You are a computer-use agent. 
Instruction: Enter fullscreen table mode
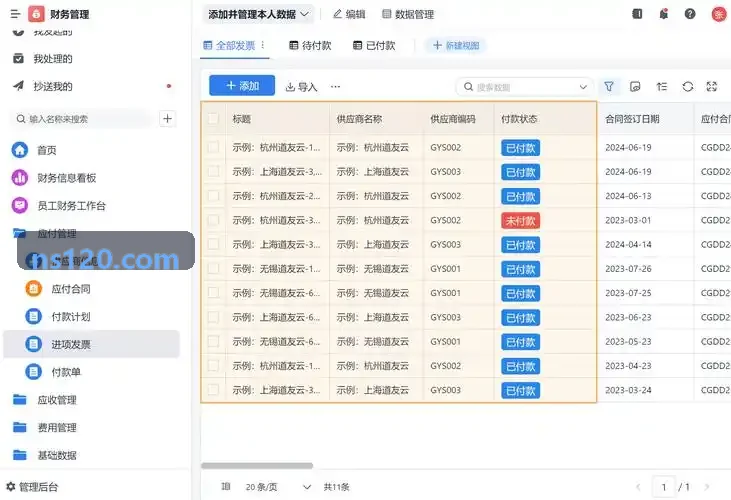pos(712,87)
